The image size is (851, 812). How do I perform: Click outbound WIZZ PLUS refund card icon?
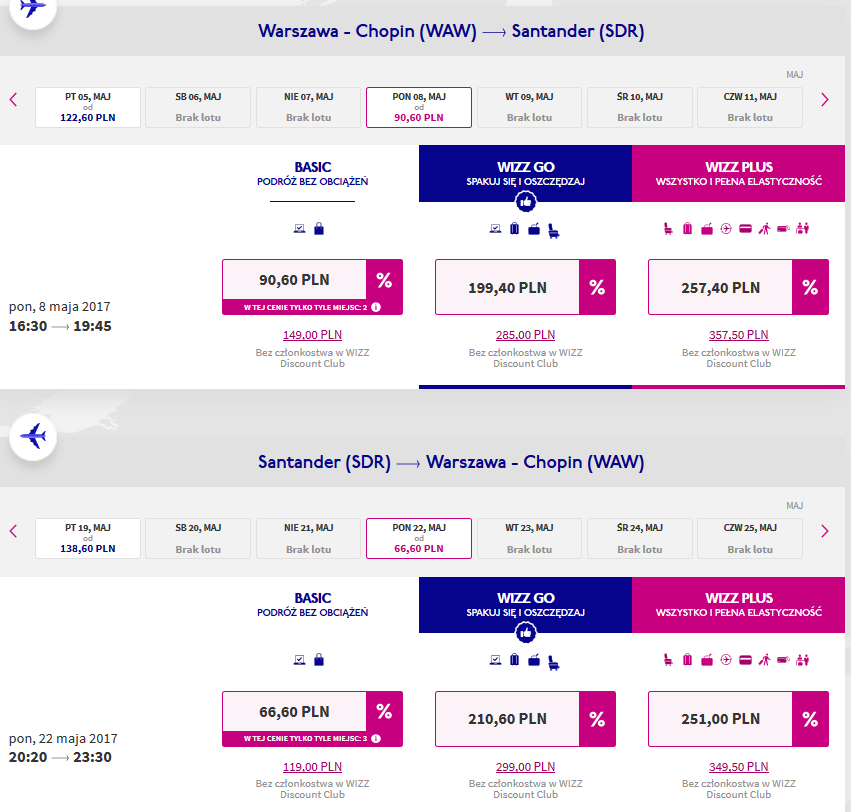coord(746,229)
